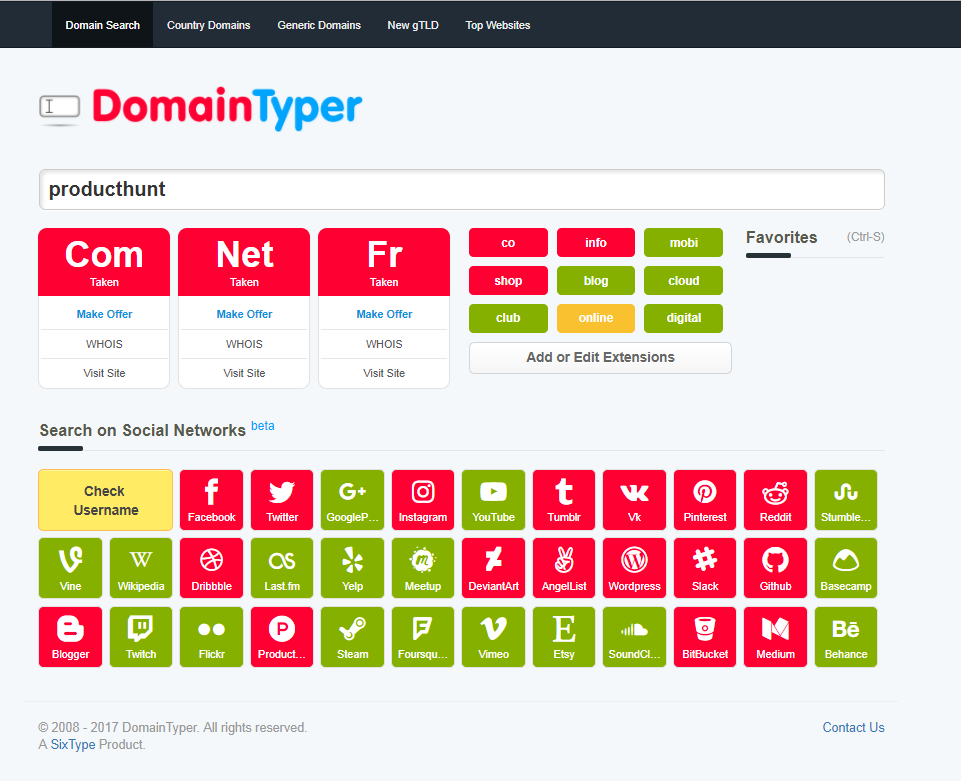Select the SoundCloud icon

634,636
